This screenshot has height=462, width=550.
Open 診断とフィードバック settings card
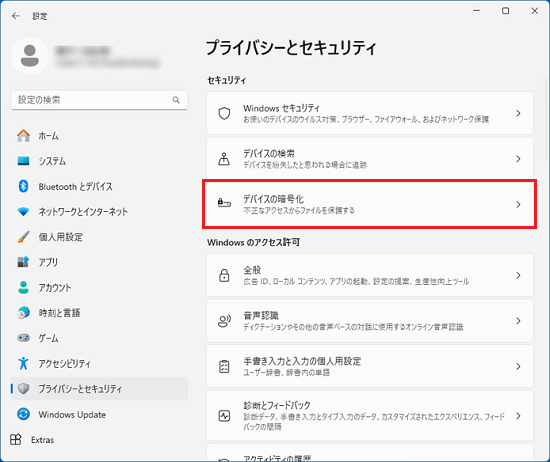click(x=370, y=416)
